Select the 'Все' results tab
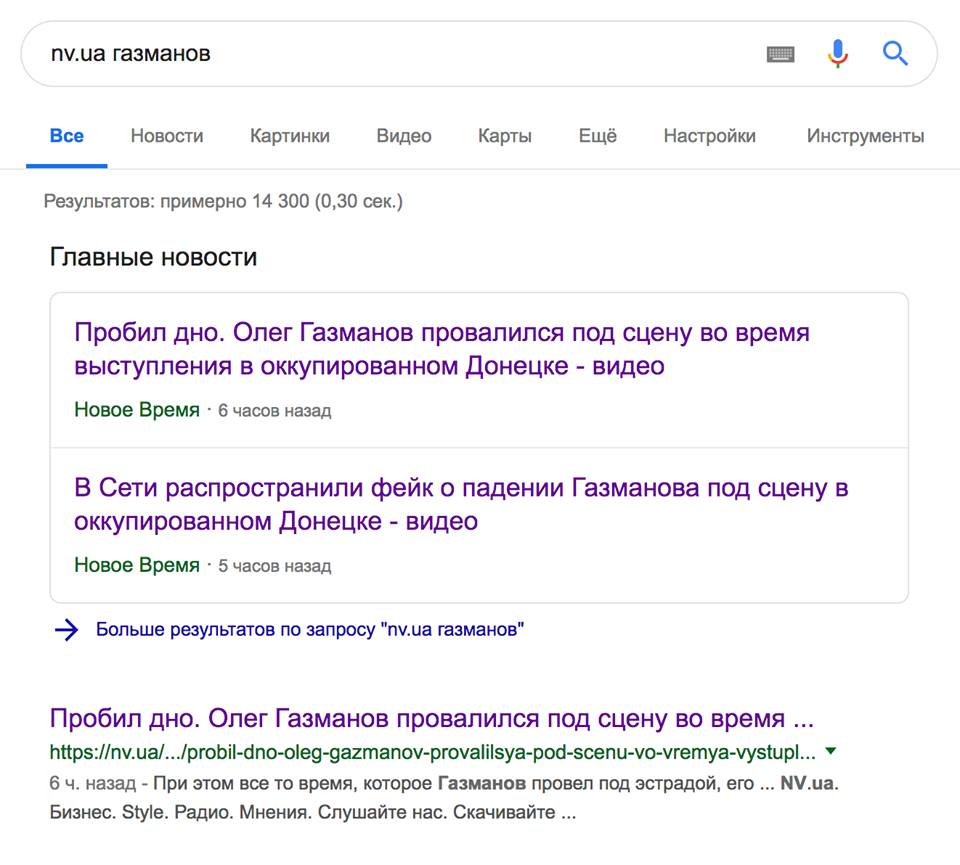 pos(67,136)
